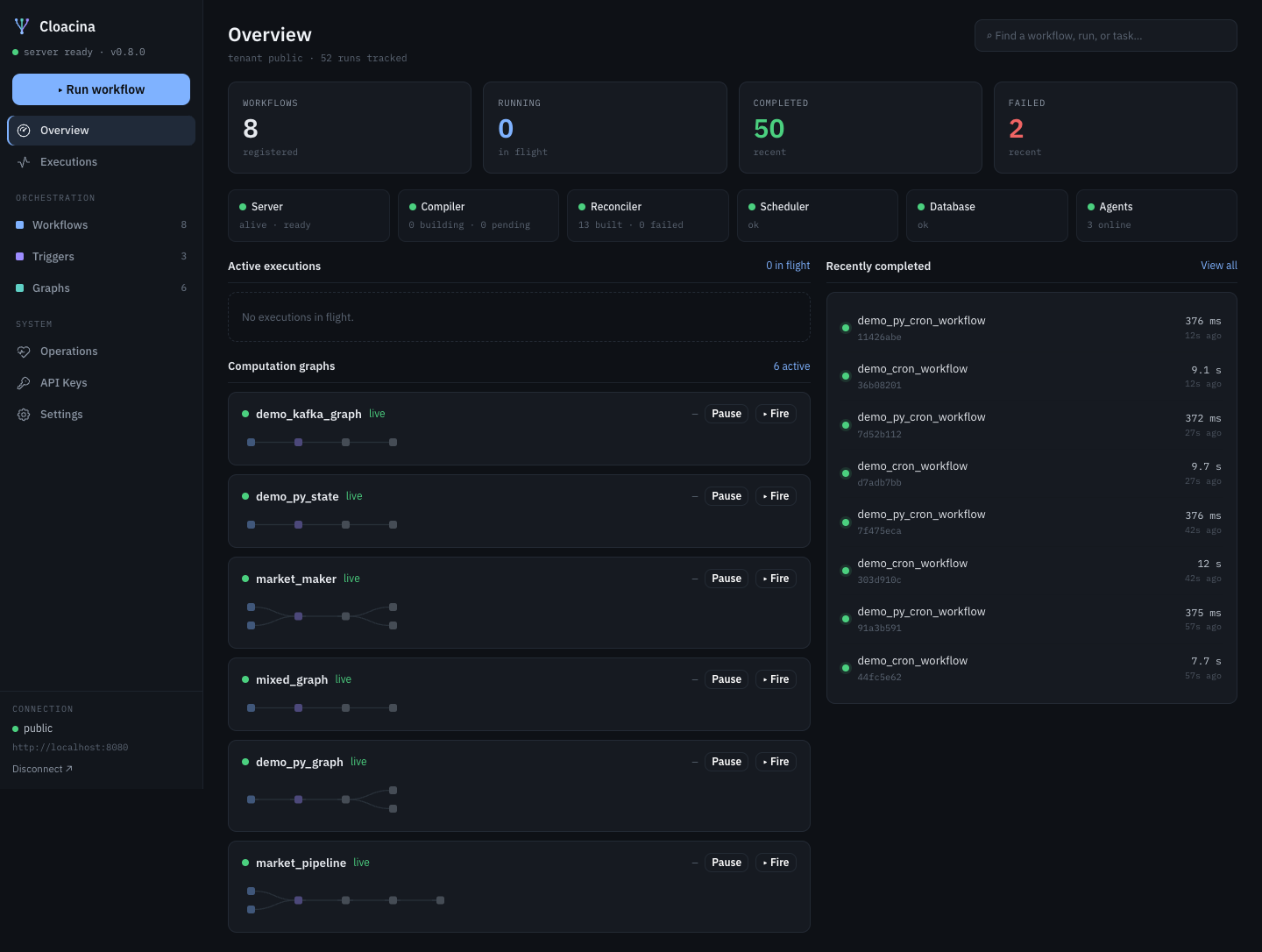Screen dimensions: 1262x952
Task: Click the API Keys key icon
Action: click(x=24, y=383)
